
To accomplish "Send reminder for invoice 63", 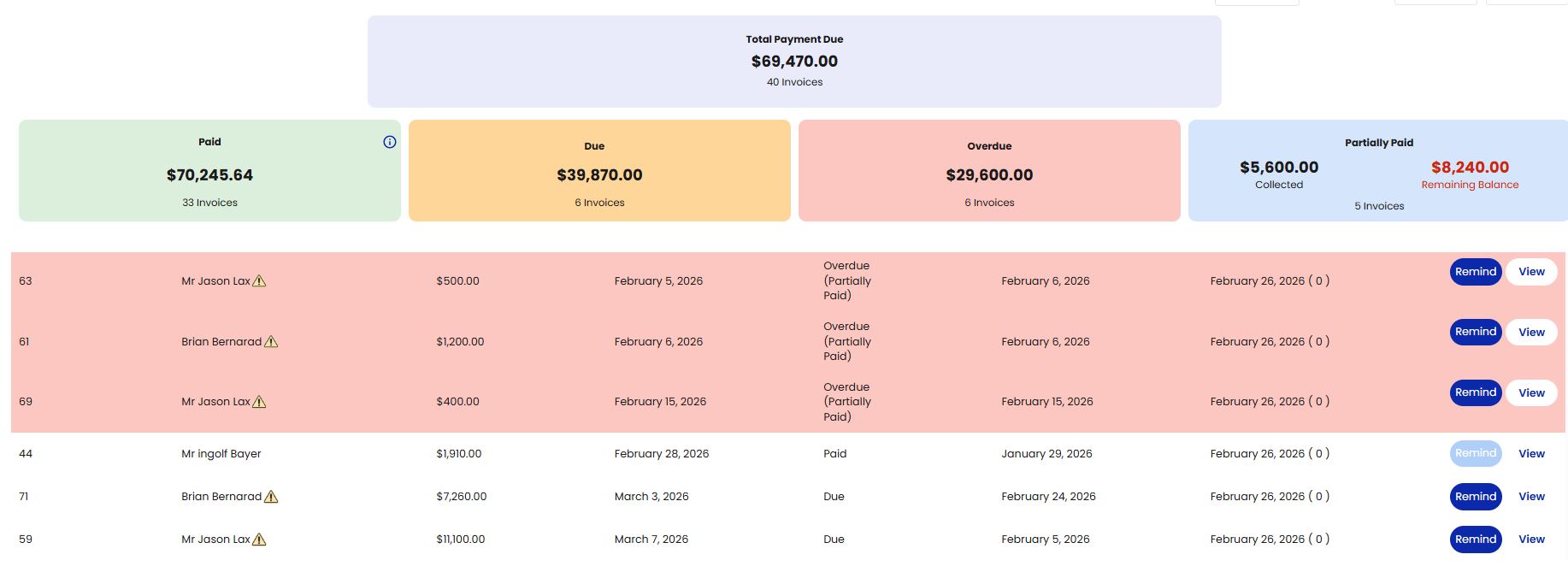I will [1475, 272].
